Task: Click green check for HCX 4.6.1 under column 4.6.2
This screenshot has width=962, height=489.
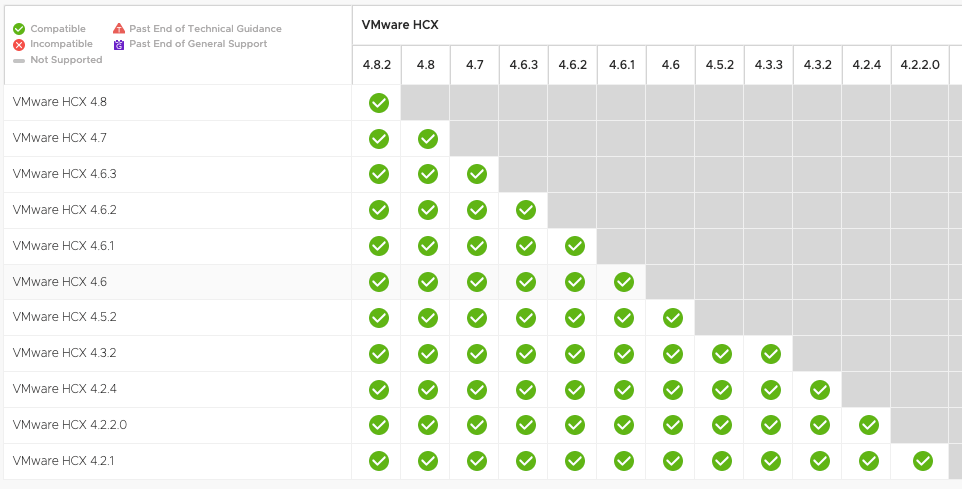Action: [x=574, y=246]
